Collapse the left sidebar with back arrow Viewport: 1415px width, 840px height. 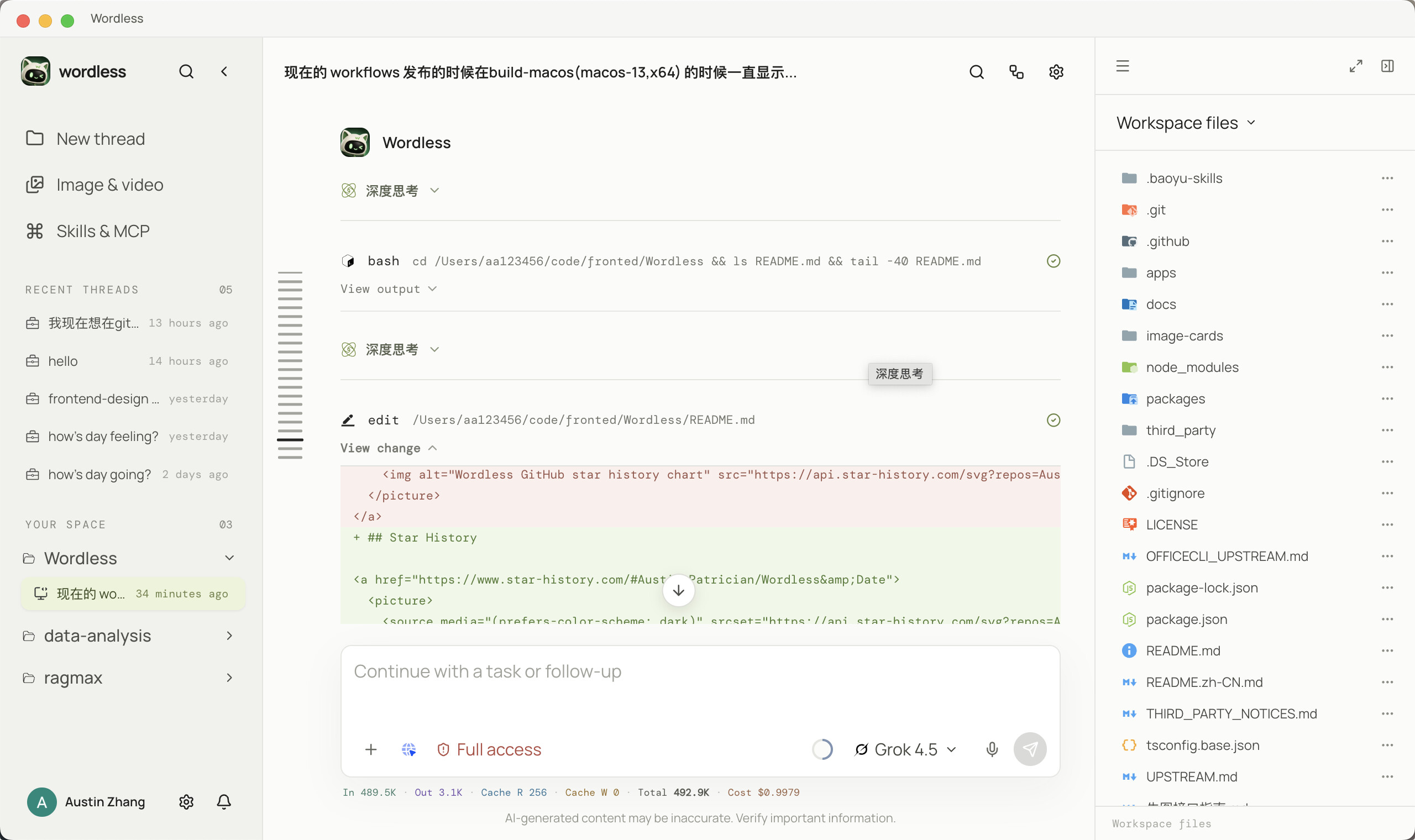pos(224,72)
